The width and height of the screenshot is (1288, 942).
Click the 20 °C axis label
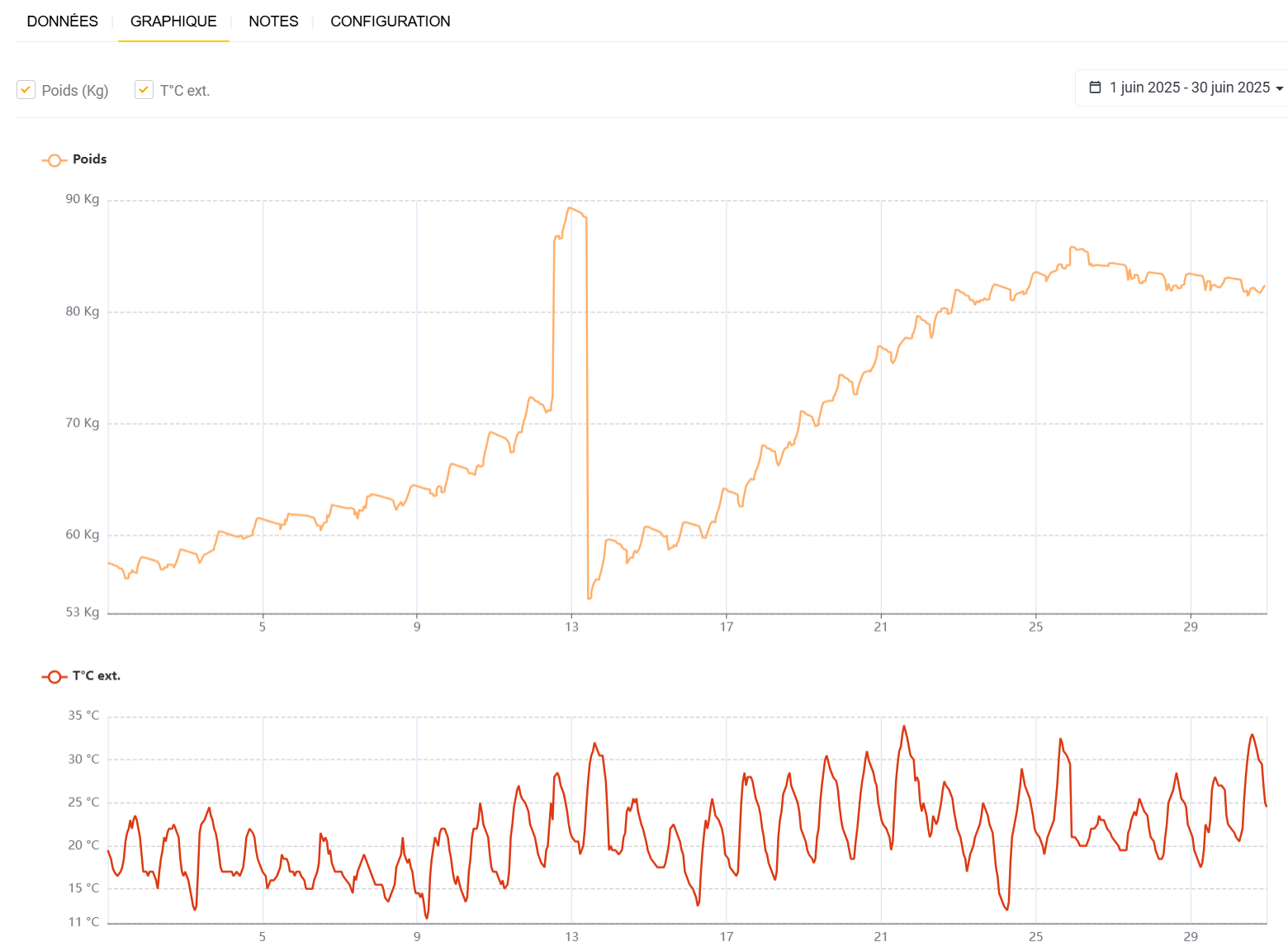[x=83, y=845]
